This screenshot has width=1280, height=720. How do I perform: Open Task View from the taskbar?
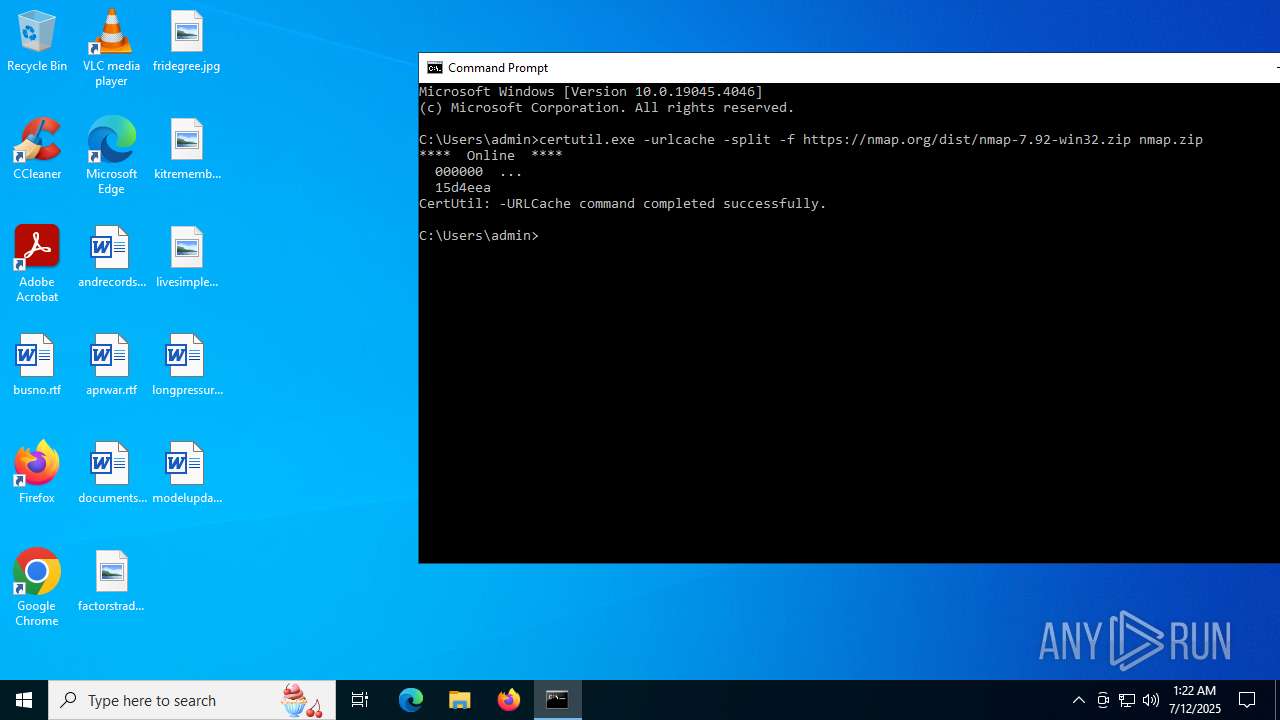tap(360, 700)
